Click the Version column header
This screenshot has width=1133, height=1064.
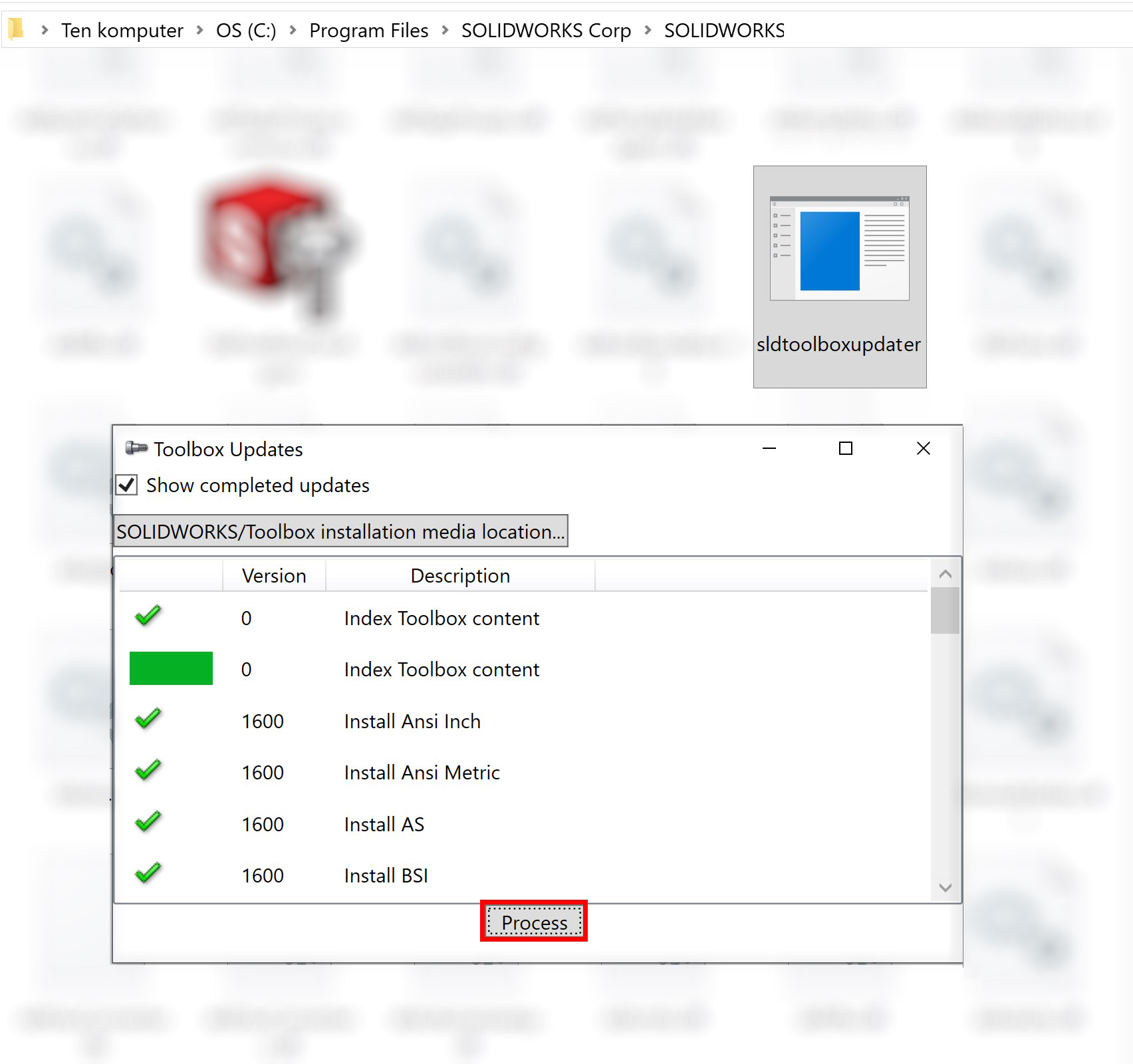274,575
